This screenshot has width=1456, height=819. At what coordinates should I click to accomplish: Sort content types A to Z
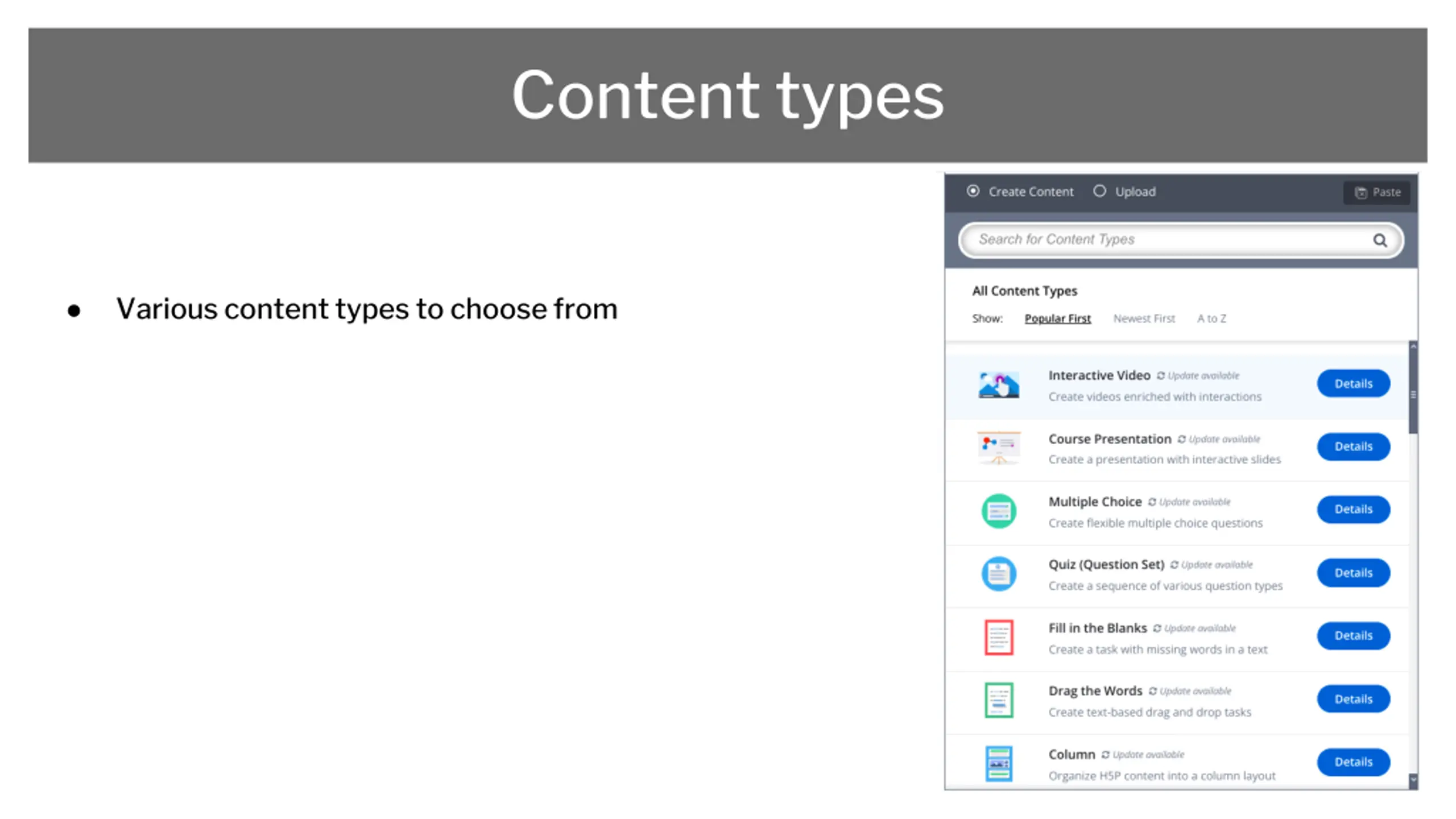[x=1211, y=318]
